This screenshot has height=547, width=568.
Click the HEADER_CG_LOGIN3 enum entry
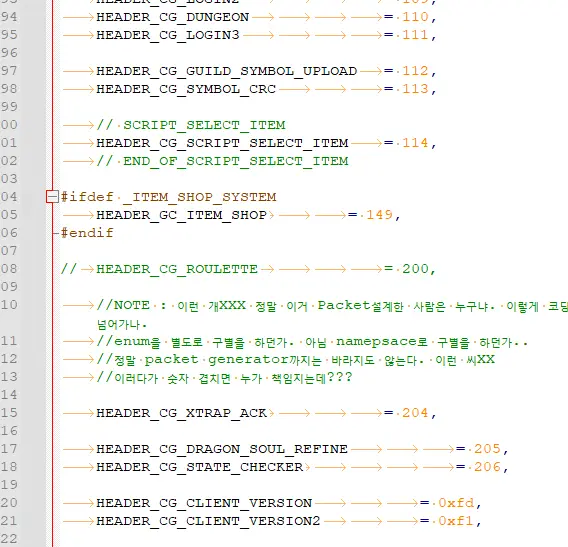[168, 35]
